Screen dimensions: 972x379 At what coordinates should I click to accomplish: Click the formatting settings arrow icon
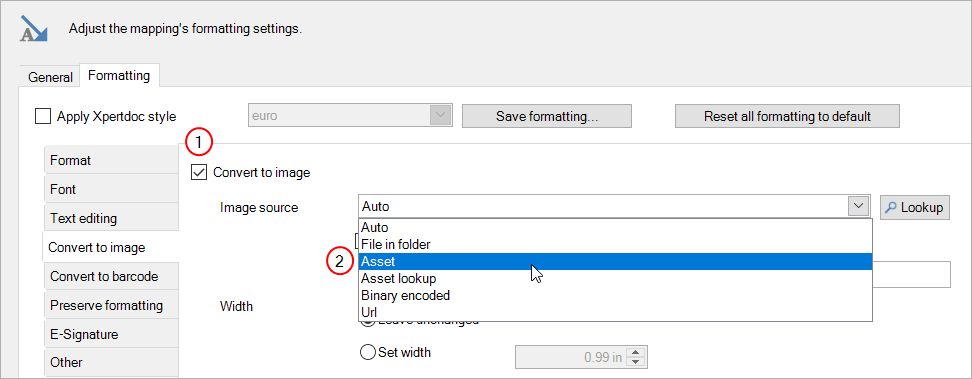pyautogui.click(x=34, y=29)
